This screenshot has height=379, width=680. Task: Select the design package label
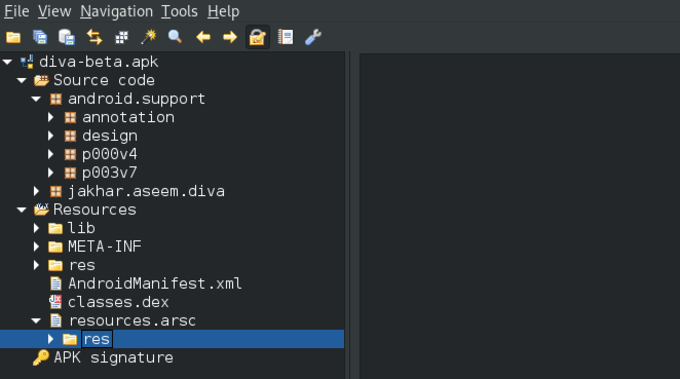(x=110, y=136)
